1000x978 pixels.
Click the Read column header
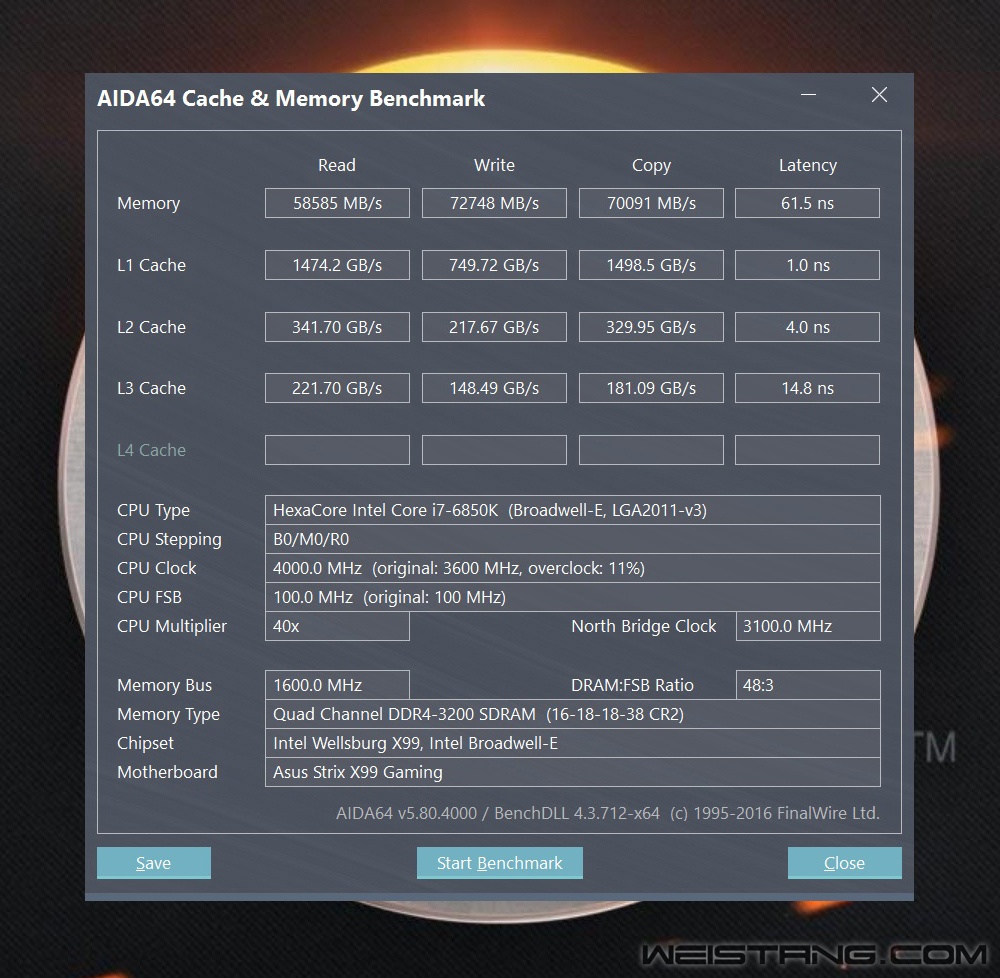click(337, 165)
